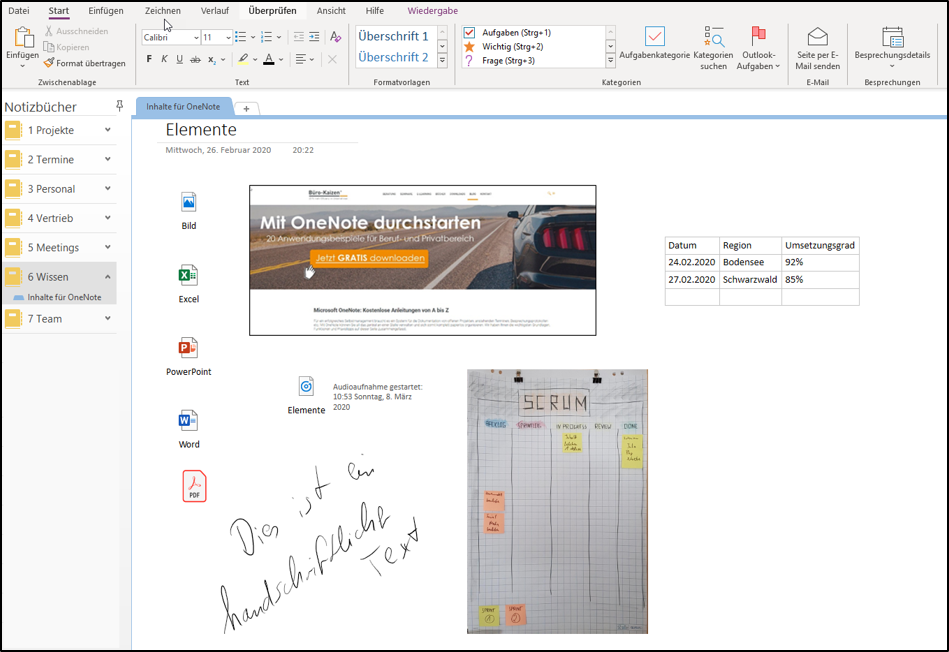Expand the 1 Projekte notebook
This screenshot has width=949, height=652.
[x=108, y=130]
